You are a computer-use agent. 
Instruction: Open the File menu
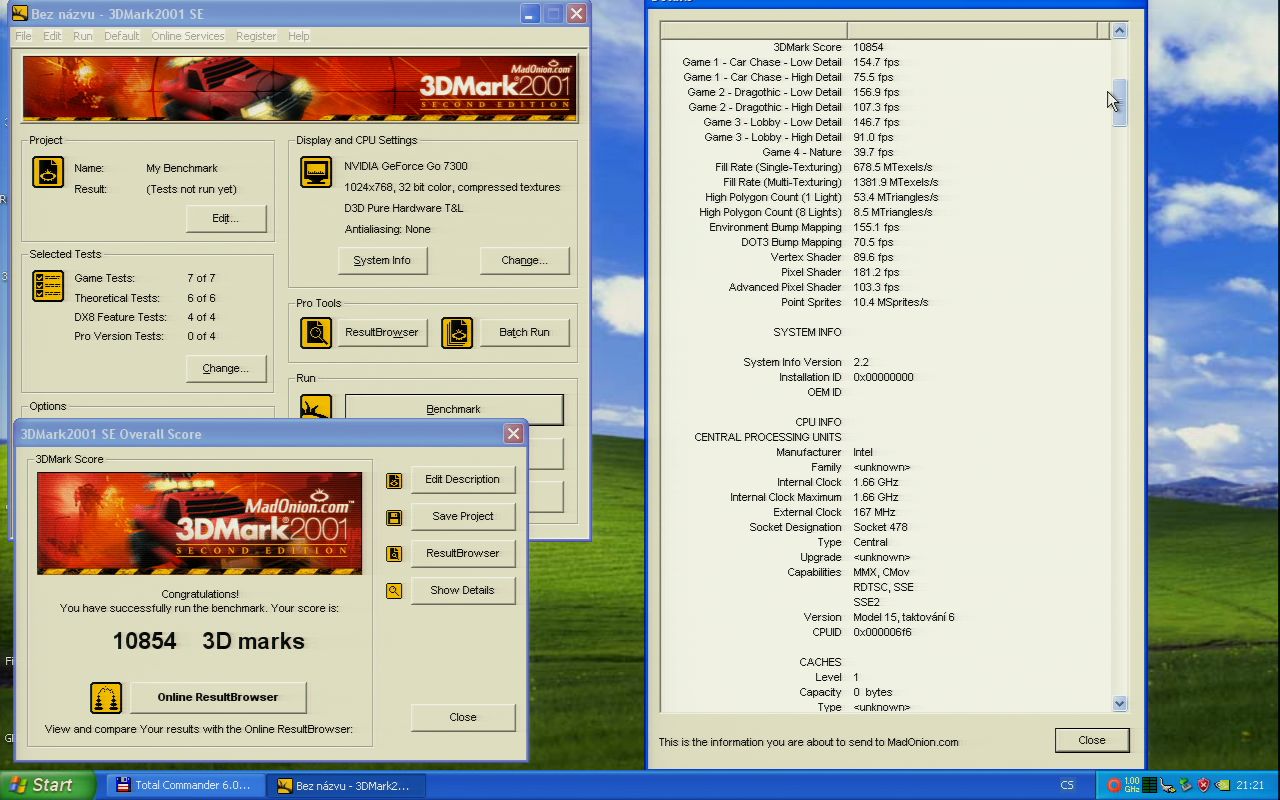click(23, 36)
